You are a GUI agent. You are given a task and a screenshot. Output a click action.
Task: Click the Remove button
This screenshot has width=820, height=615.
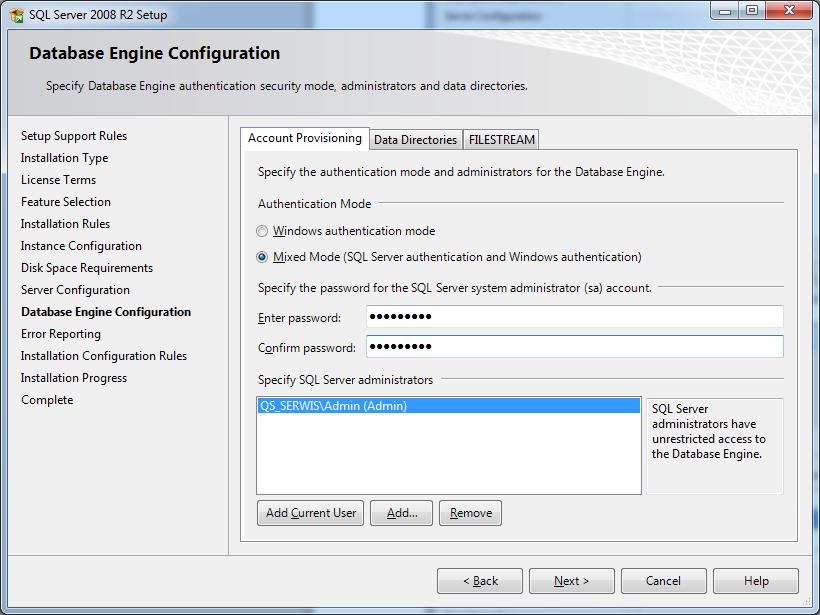point(471,513)
